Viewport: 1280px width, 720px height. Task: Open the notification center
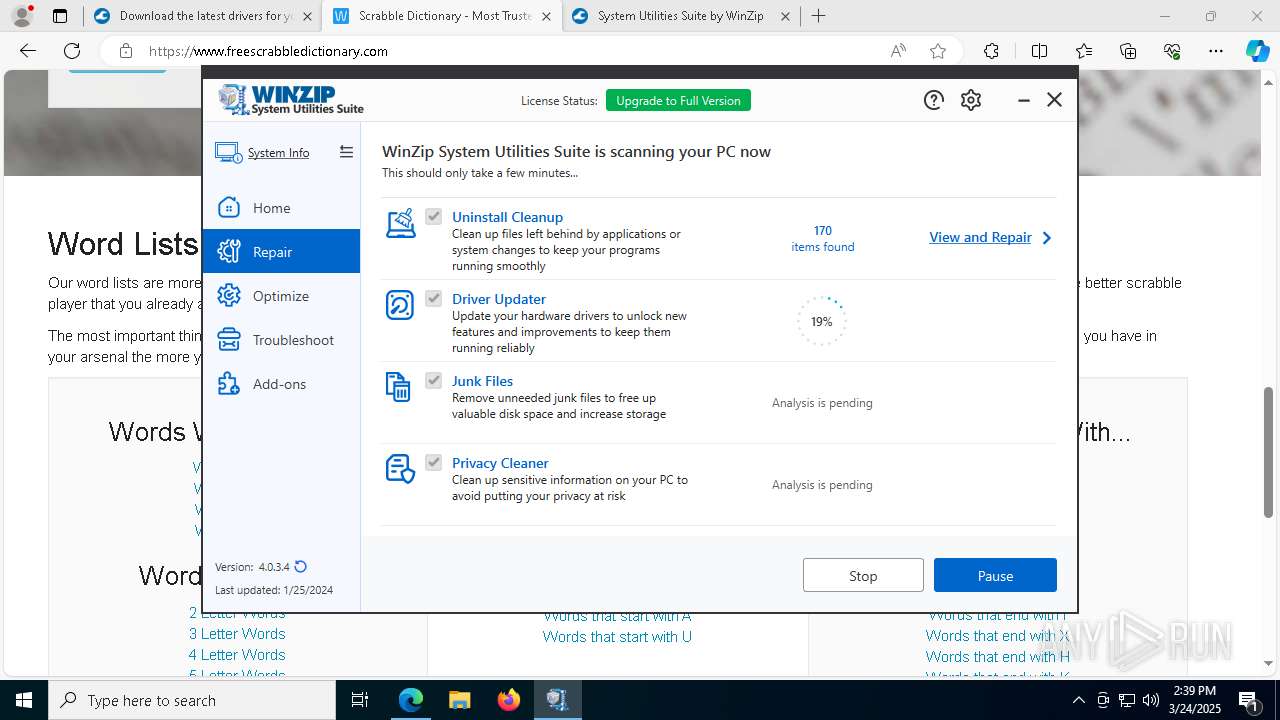point(1248,700)
